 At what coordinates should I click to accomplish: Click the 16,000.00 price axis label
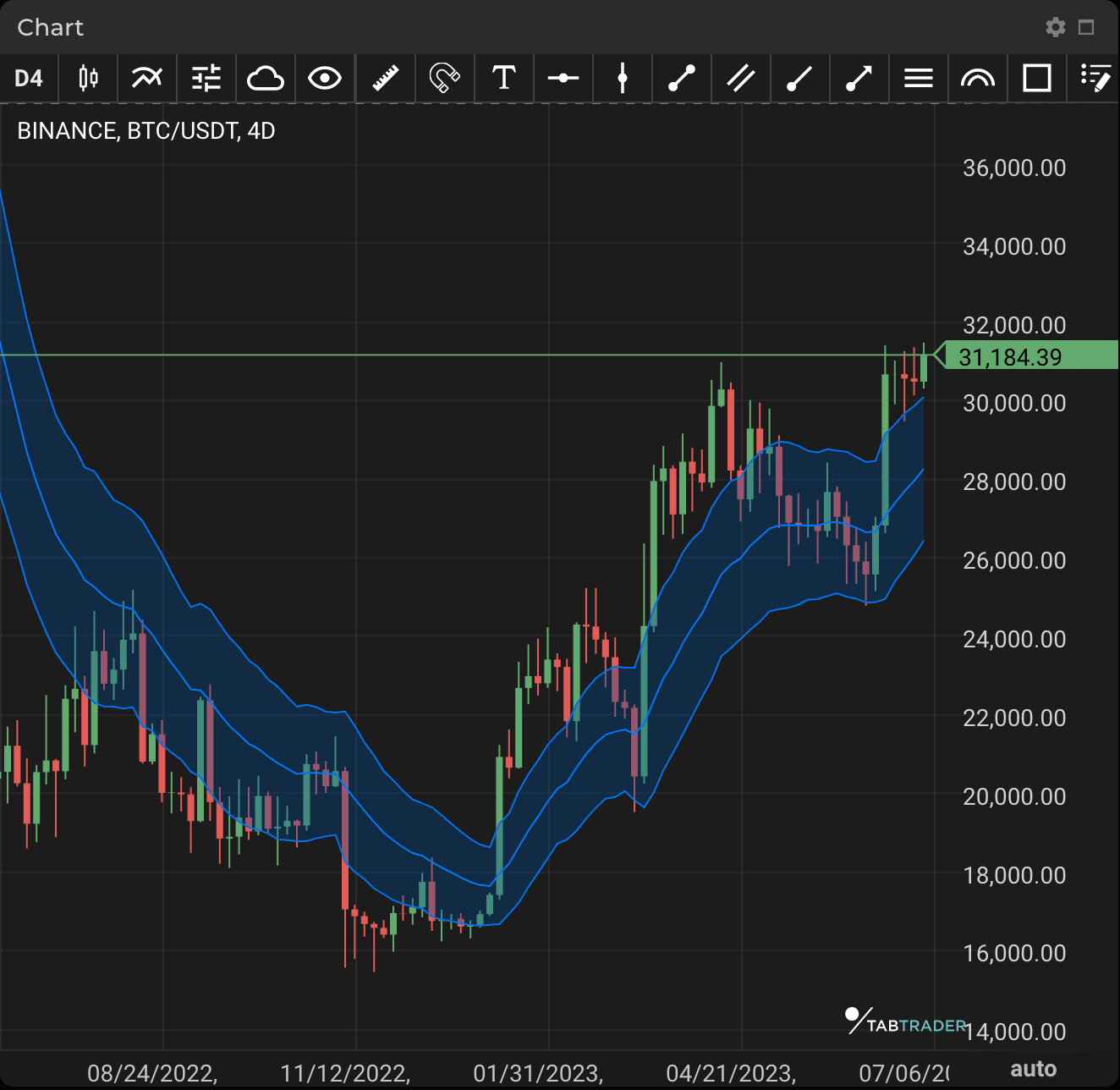[1014, 953]
